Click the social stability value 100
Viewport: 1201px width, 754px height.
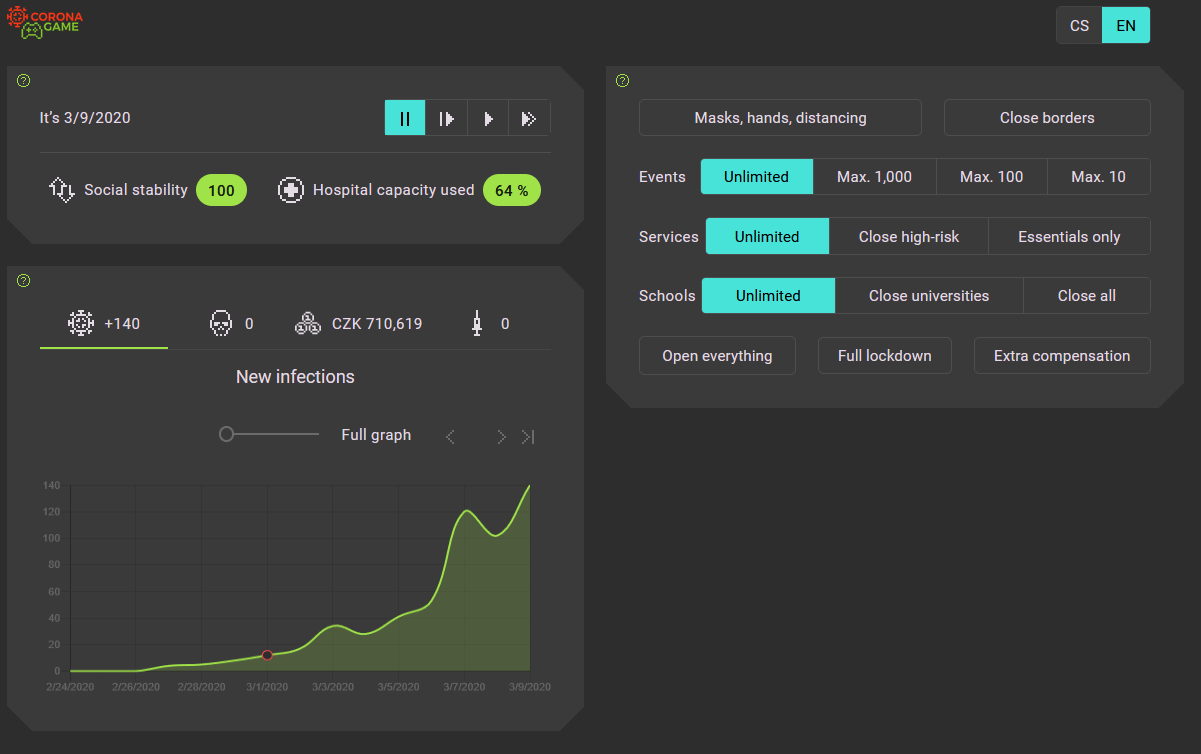pyautogui.click(x=221, y=190)
